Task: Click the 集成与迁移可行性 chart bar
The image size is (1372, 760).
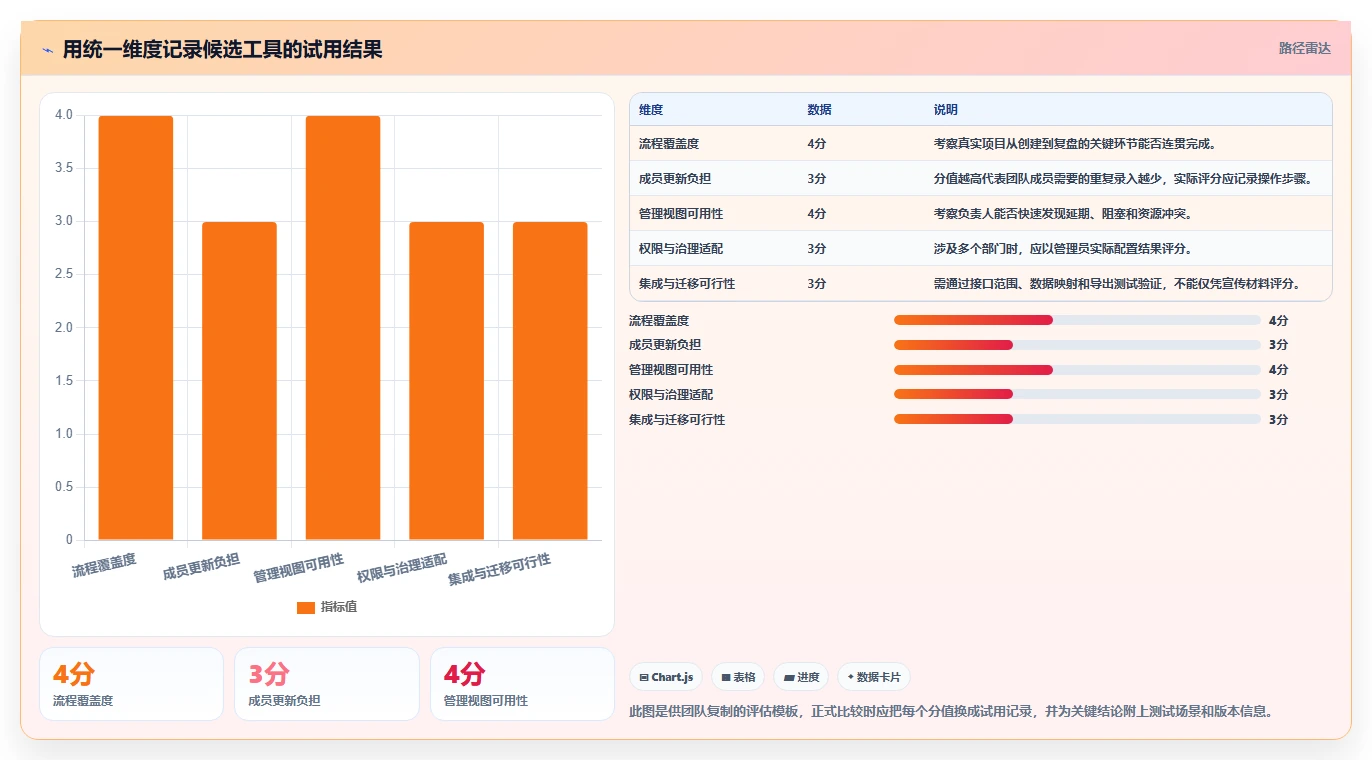Action: 550,381
